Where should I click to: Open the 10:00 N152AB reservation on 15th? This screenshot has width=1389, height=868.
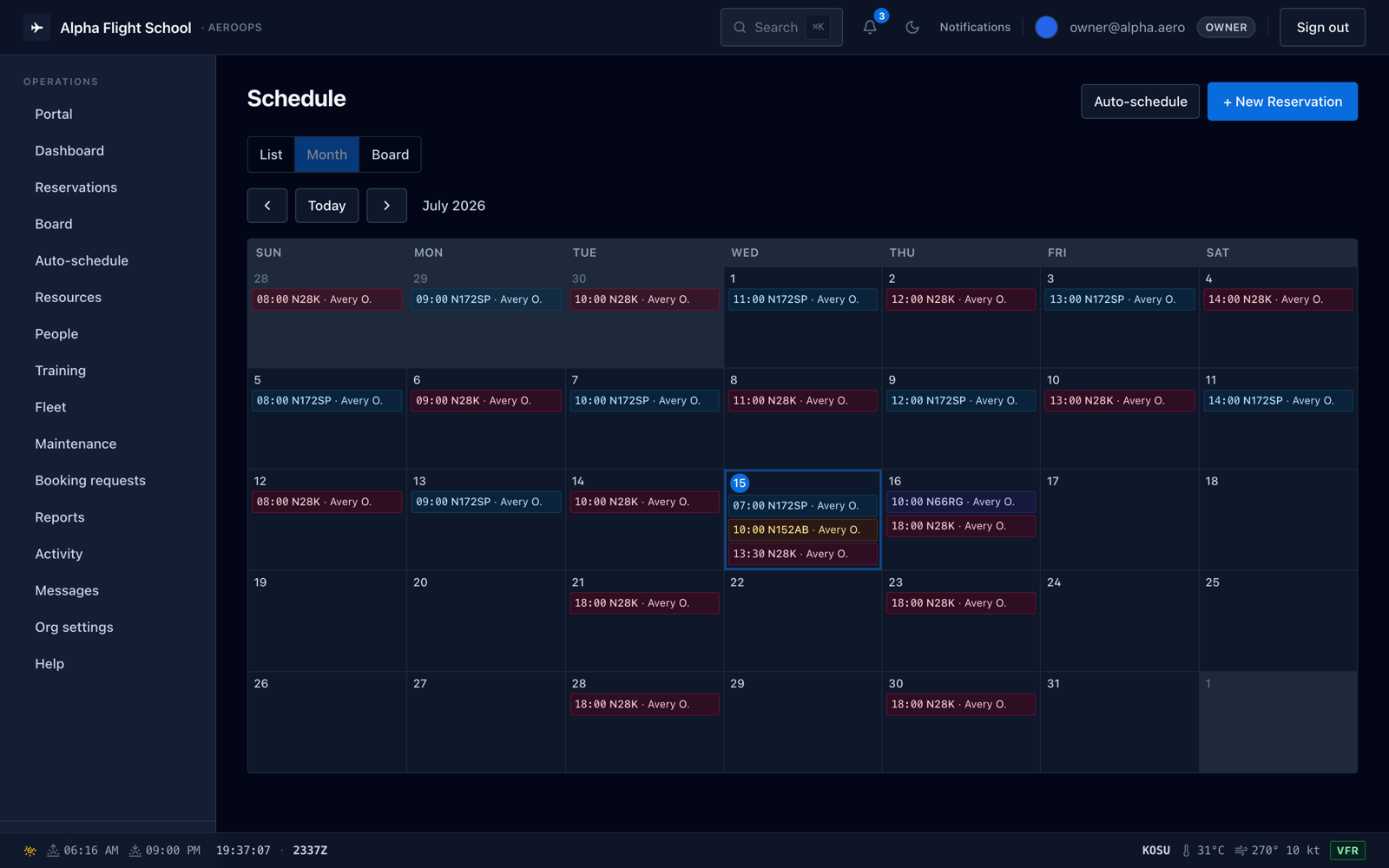coord(802,529)
